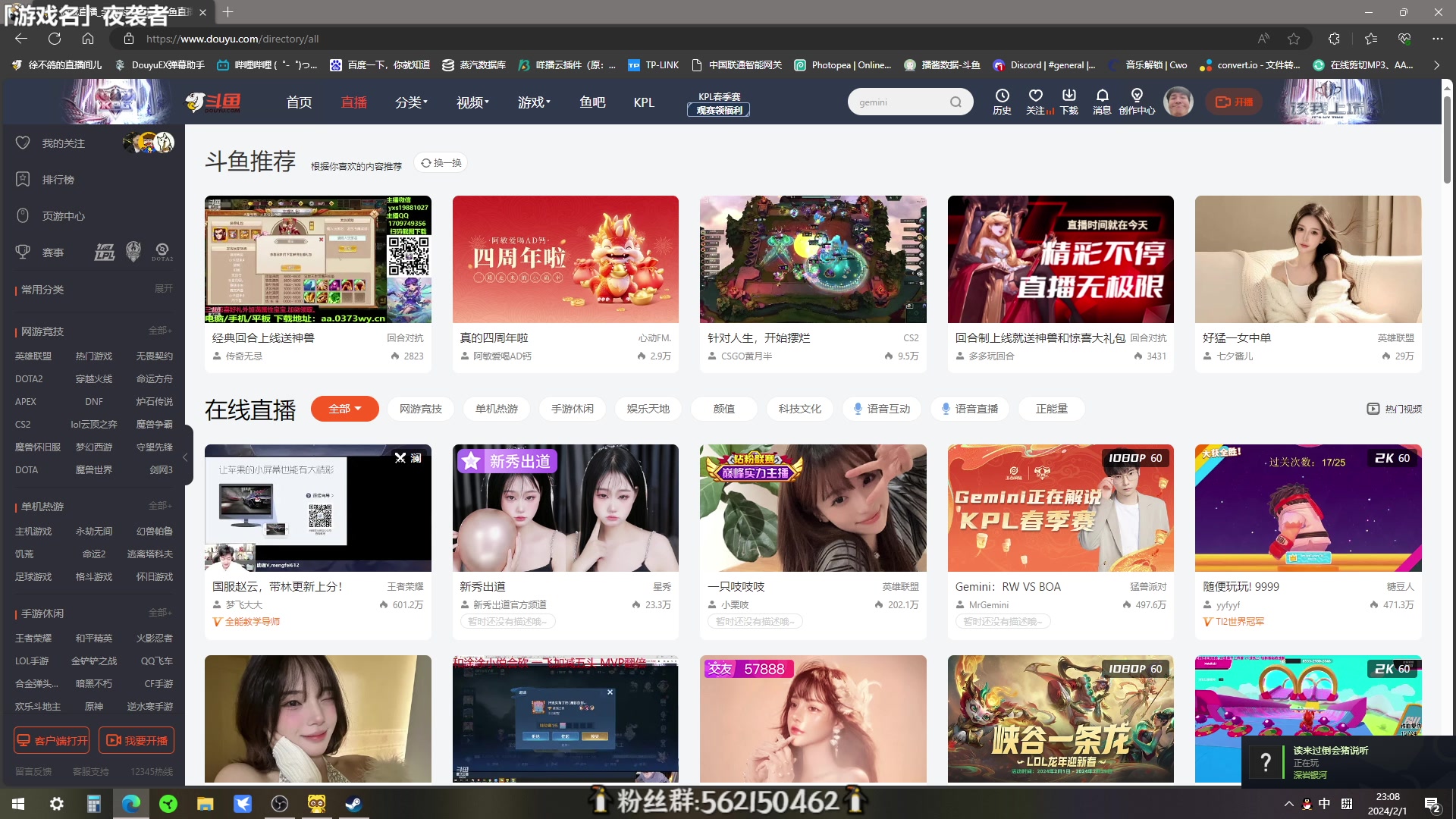Image resolution: width=1456 pixels, height=819 pixels.
Task: Select the 手游休闲 filter tab
Action: (572, 409)
